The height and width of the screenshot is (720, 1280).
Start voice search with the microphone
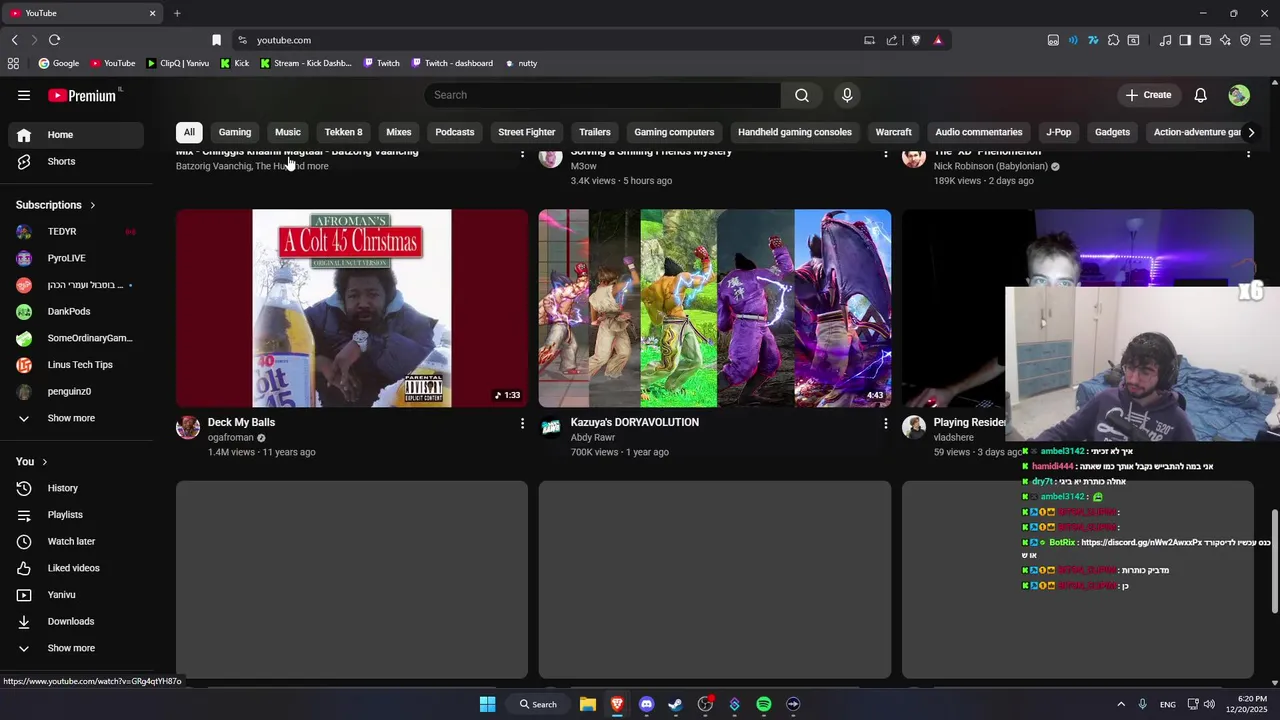(847, 95)
